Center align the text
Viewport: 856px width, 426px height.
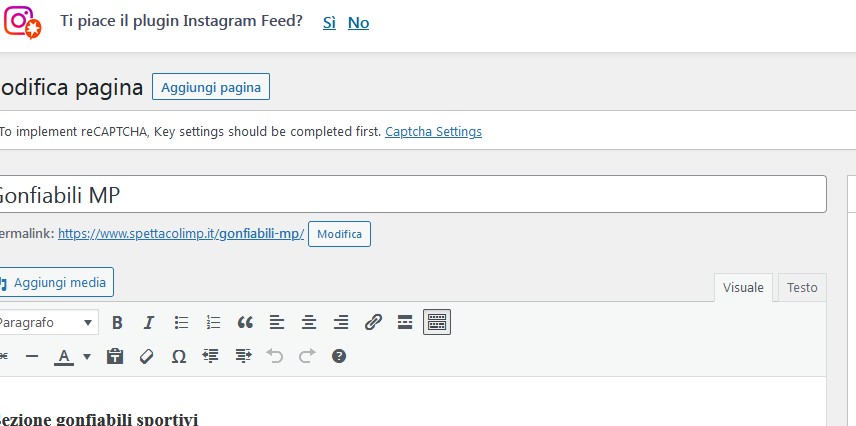[x=309, y=323]
